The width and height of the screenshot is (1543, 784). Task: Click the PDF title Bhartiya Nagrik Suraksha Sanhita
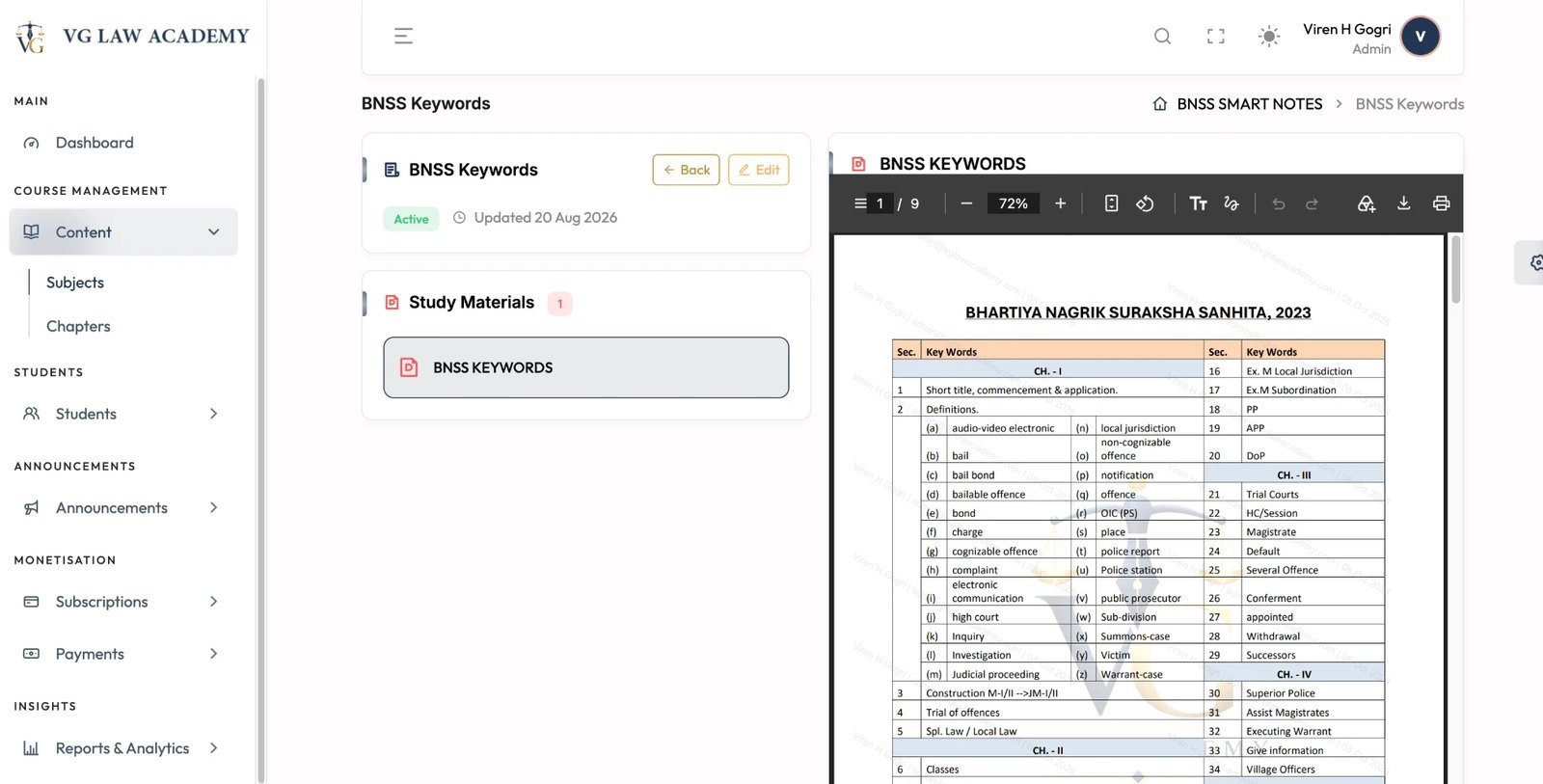click(x=1138, y=312)
